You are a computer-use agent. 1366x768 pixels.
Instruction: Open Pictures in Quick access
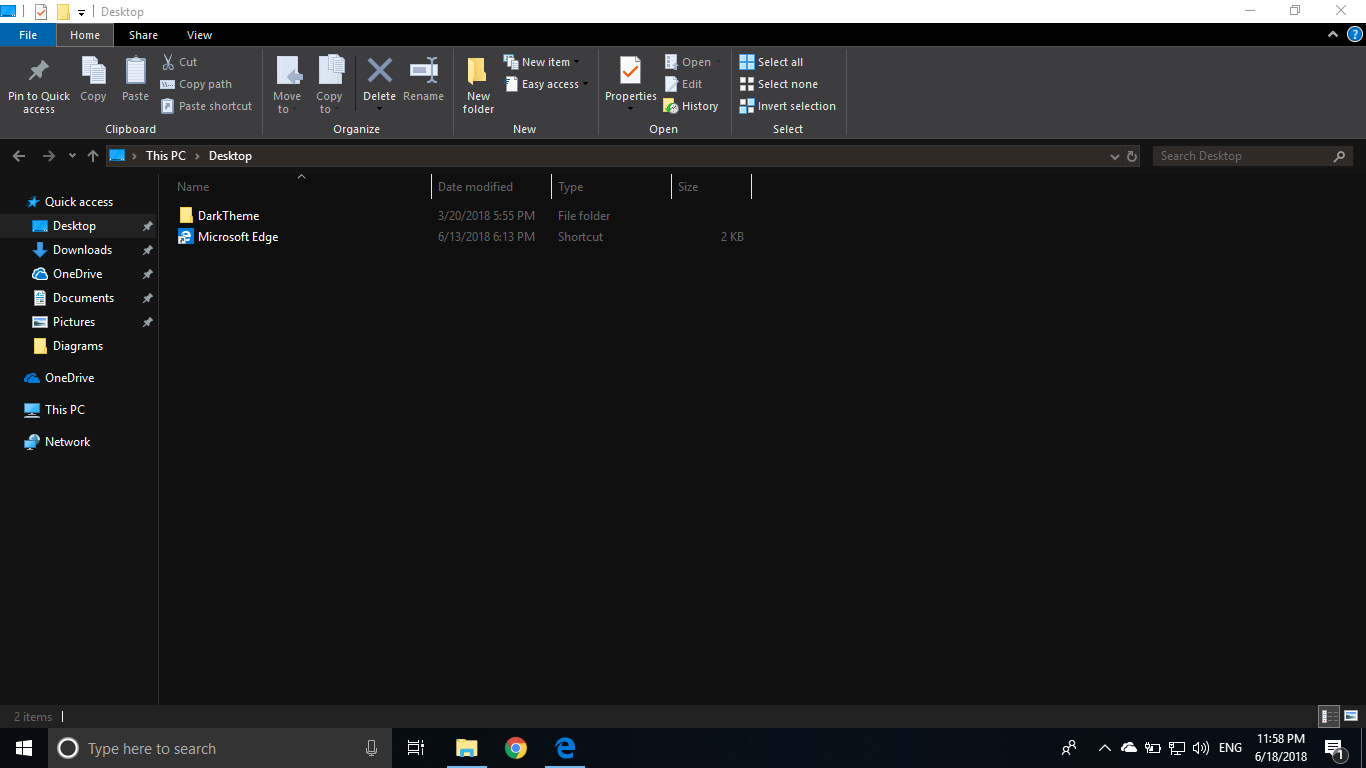[74, 322]
